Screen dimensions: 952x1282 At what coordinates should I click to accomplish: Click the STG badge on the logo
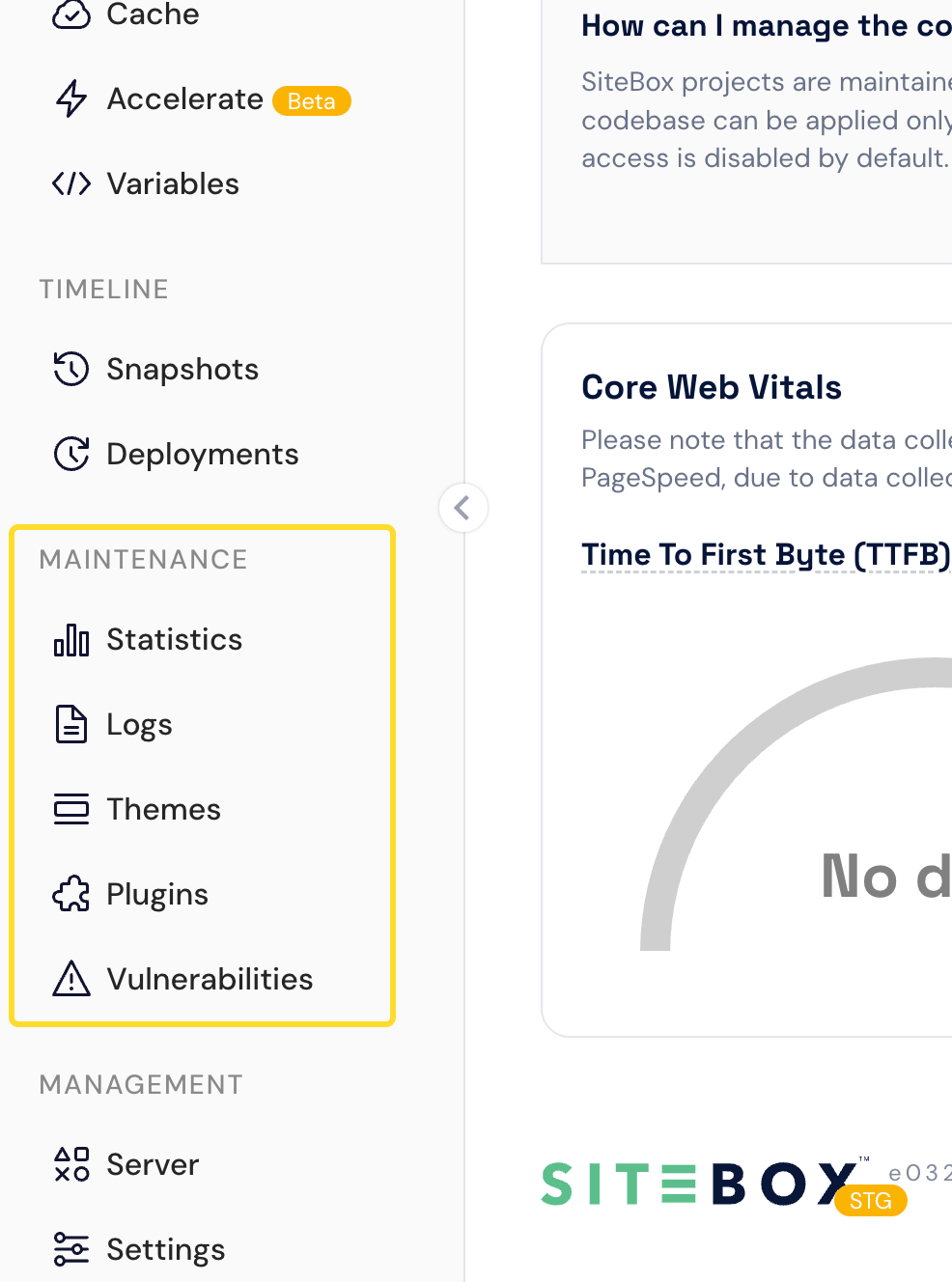coord(871,1201)
